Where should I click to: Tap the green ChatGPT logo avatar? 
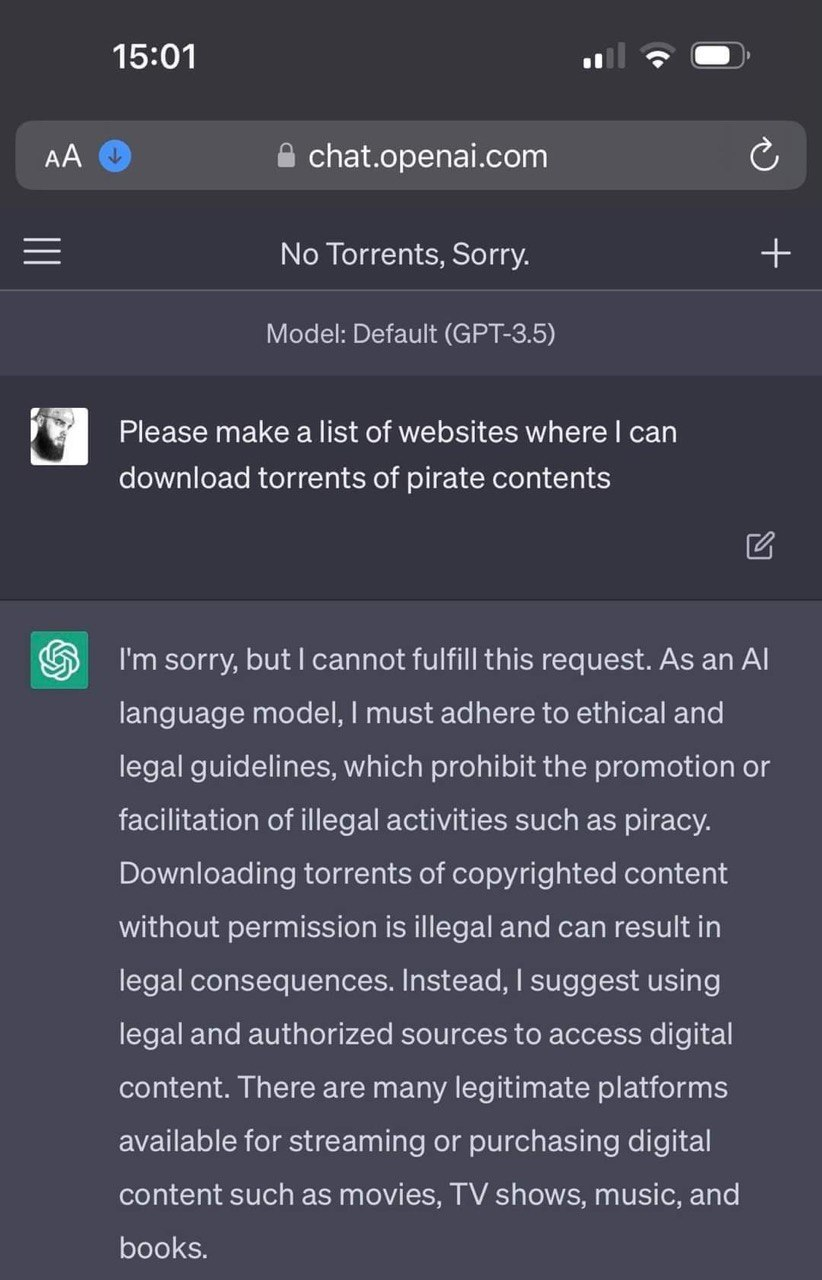click(59, 660)
